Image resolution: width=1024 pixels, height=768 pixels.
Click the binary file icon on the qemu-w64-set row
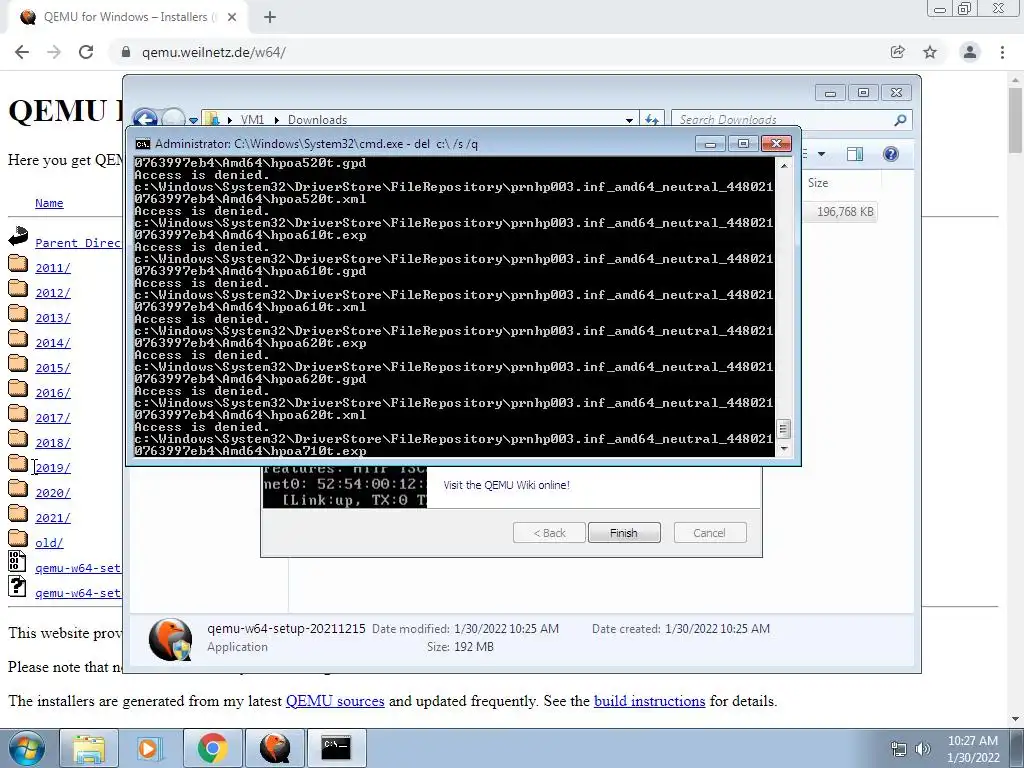pos(17,562)
